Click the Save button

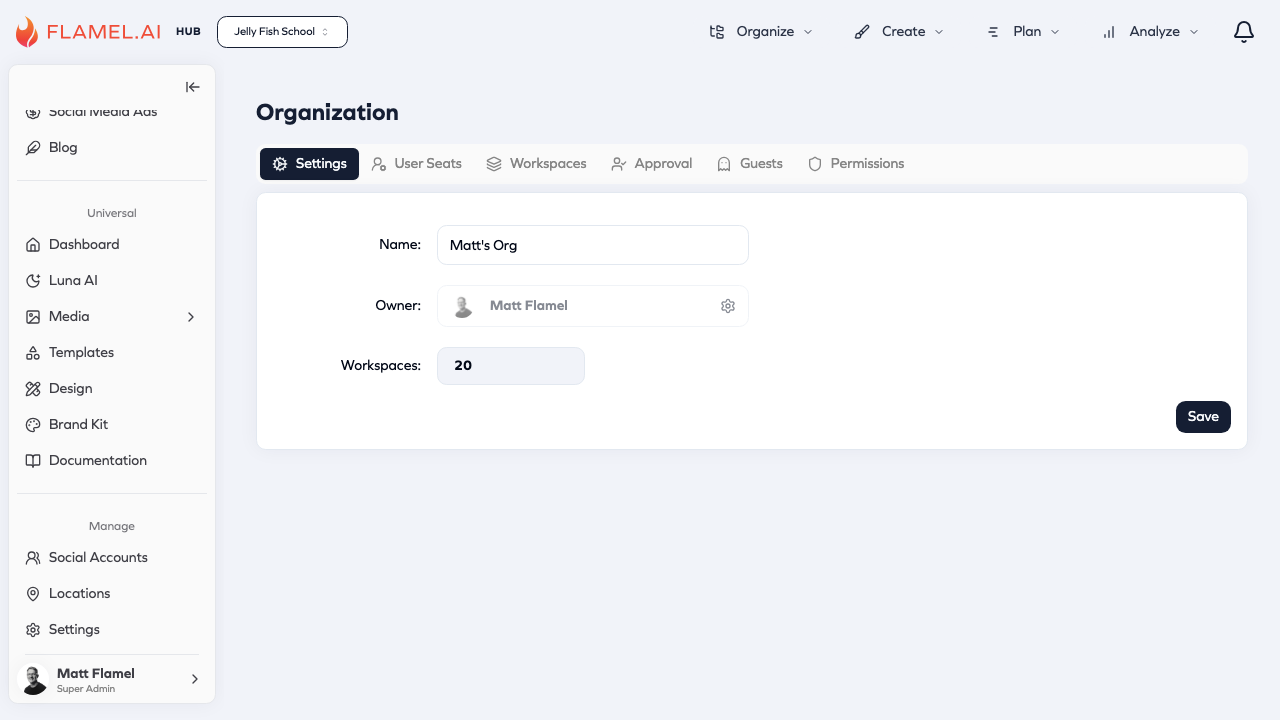click(x=1203, y=417)
